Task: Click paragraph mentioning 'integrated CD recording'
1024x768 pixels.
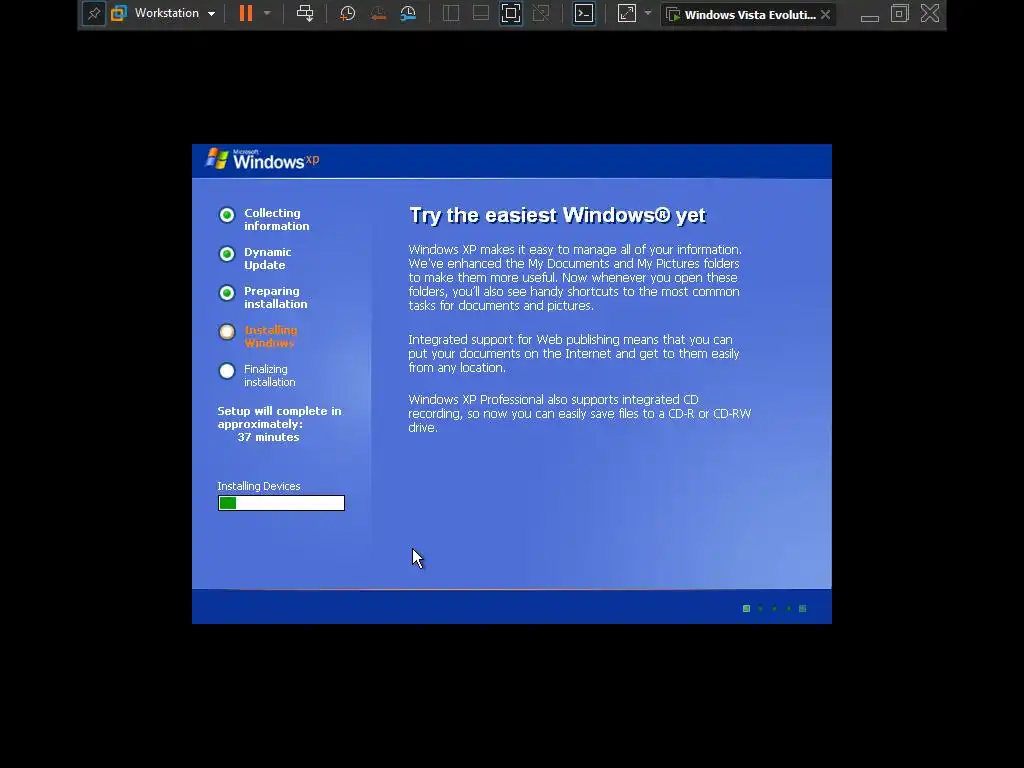Action: click(579, 413)
